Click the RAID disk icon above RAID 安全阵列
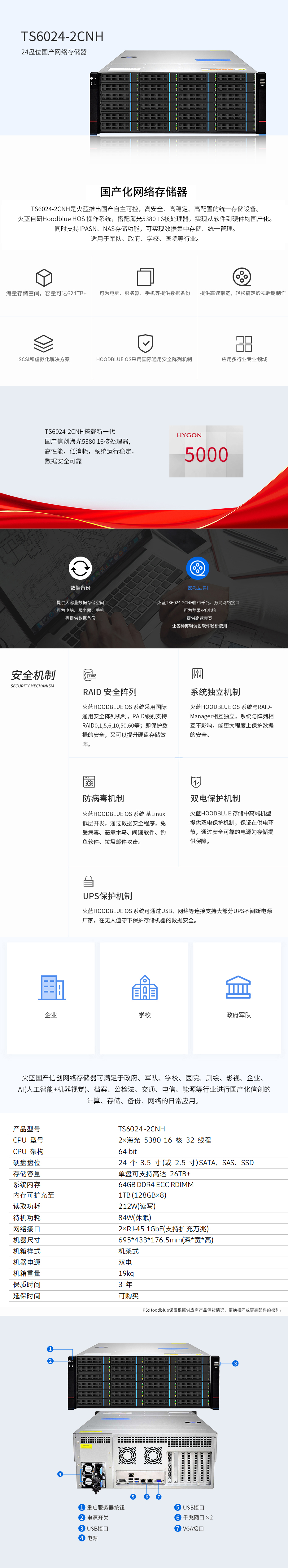The image size is (288, 1568). (x=90, y=675)
